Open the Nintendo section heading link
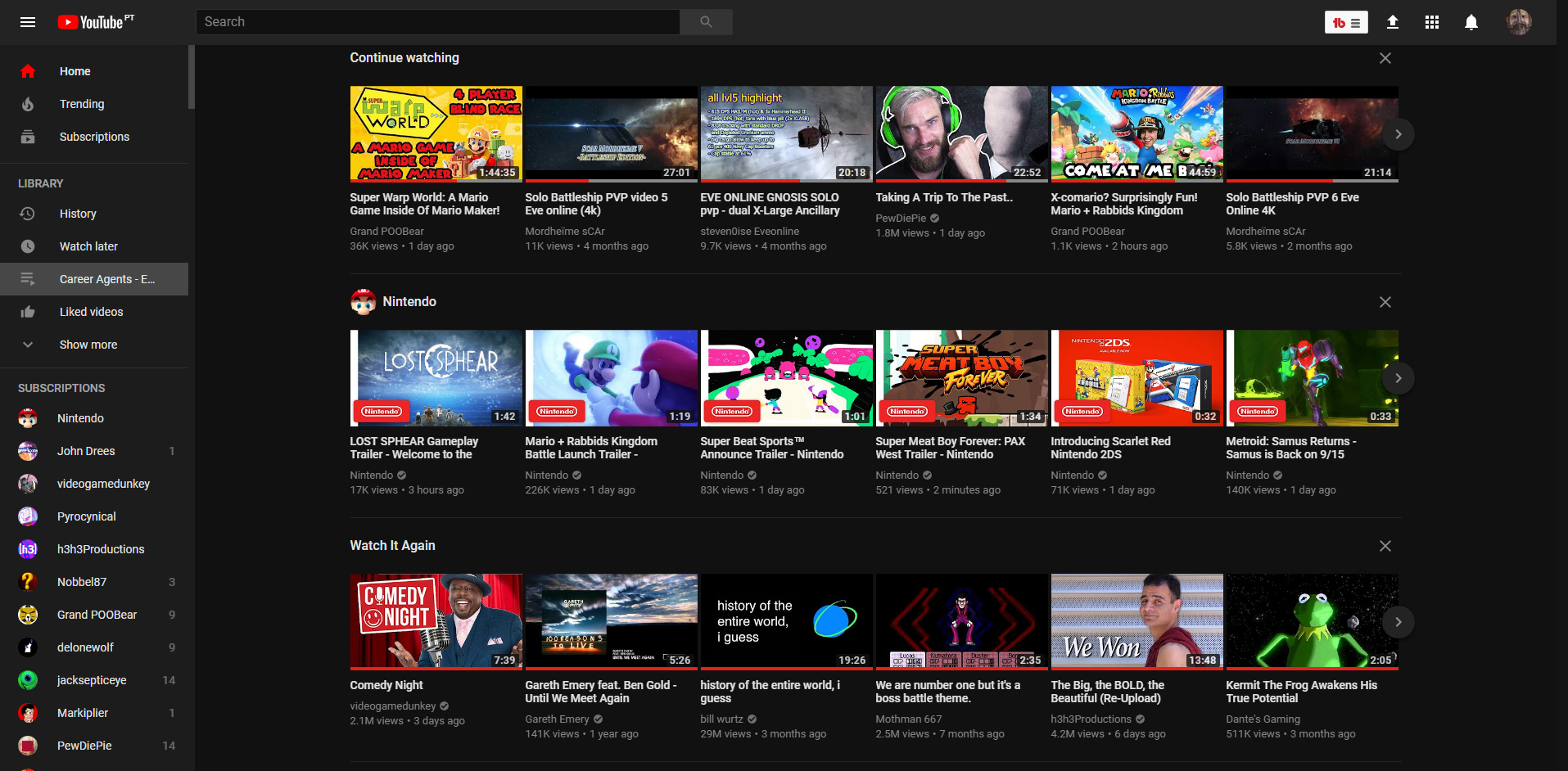The image size is (1568, 771). tap(409, 302)
